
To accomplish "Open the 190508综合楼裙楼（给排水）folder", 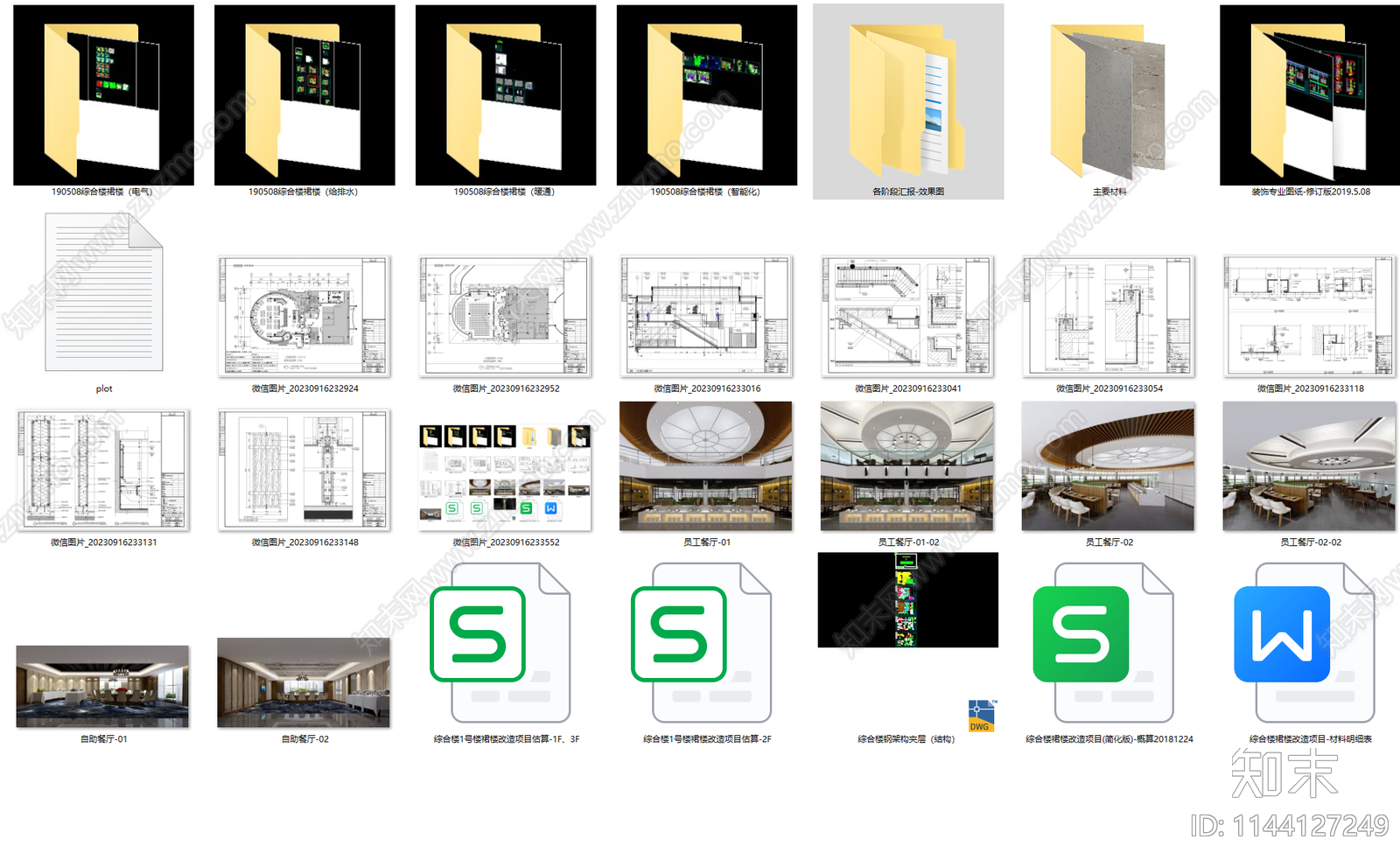I will pyautogui.click(x=304, y=94).
